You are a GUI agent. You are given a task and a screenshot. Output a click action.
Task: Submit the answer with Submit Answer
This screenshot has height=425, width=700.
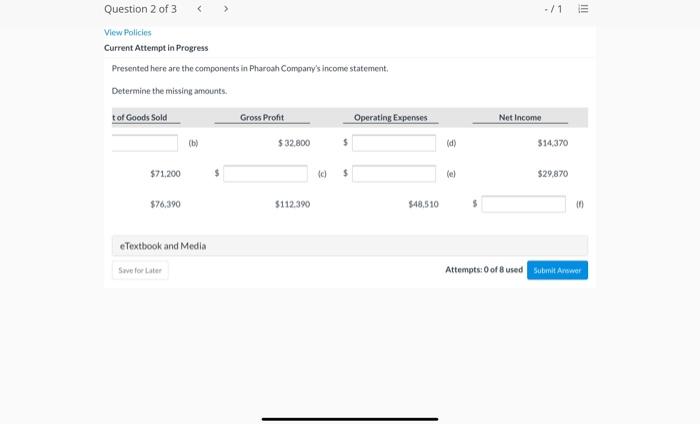click(x=557, y=271)
